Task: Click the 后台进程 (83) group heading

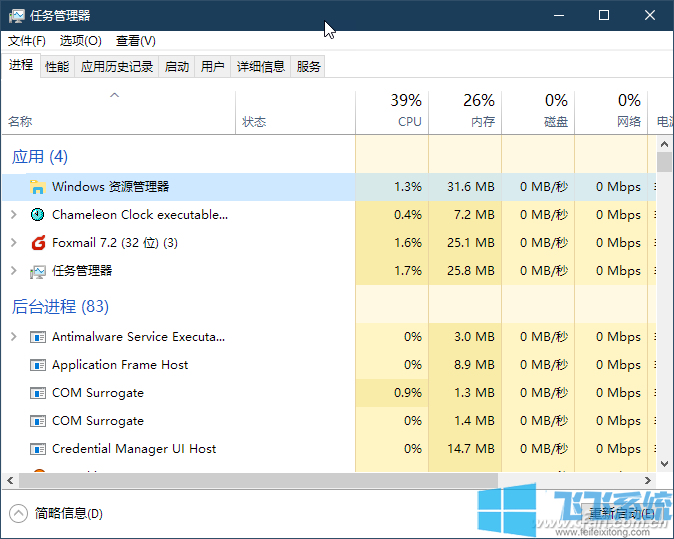Action: click(x=60, y=306)
